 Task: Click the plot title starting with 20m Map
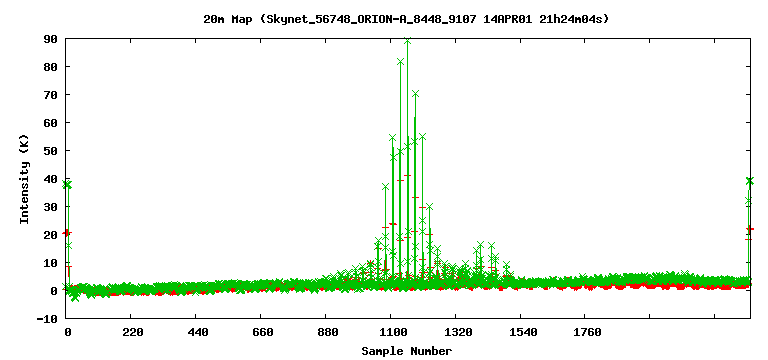tap(406, 20)
